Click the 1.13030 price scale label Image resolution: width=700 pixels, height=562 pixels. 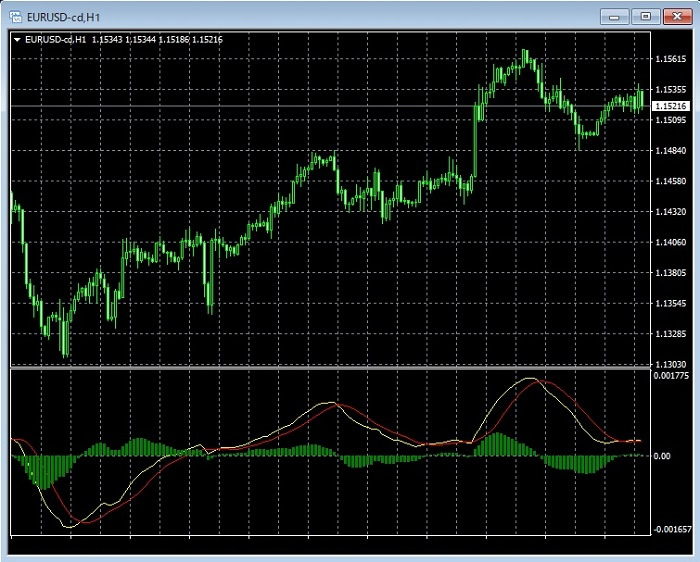[x=671, y=364]
